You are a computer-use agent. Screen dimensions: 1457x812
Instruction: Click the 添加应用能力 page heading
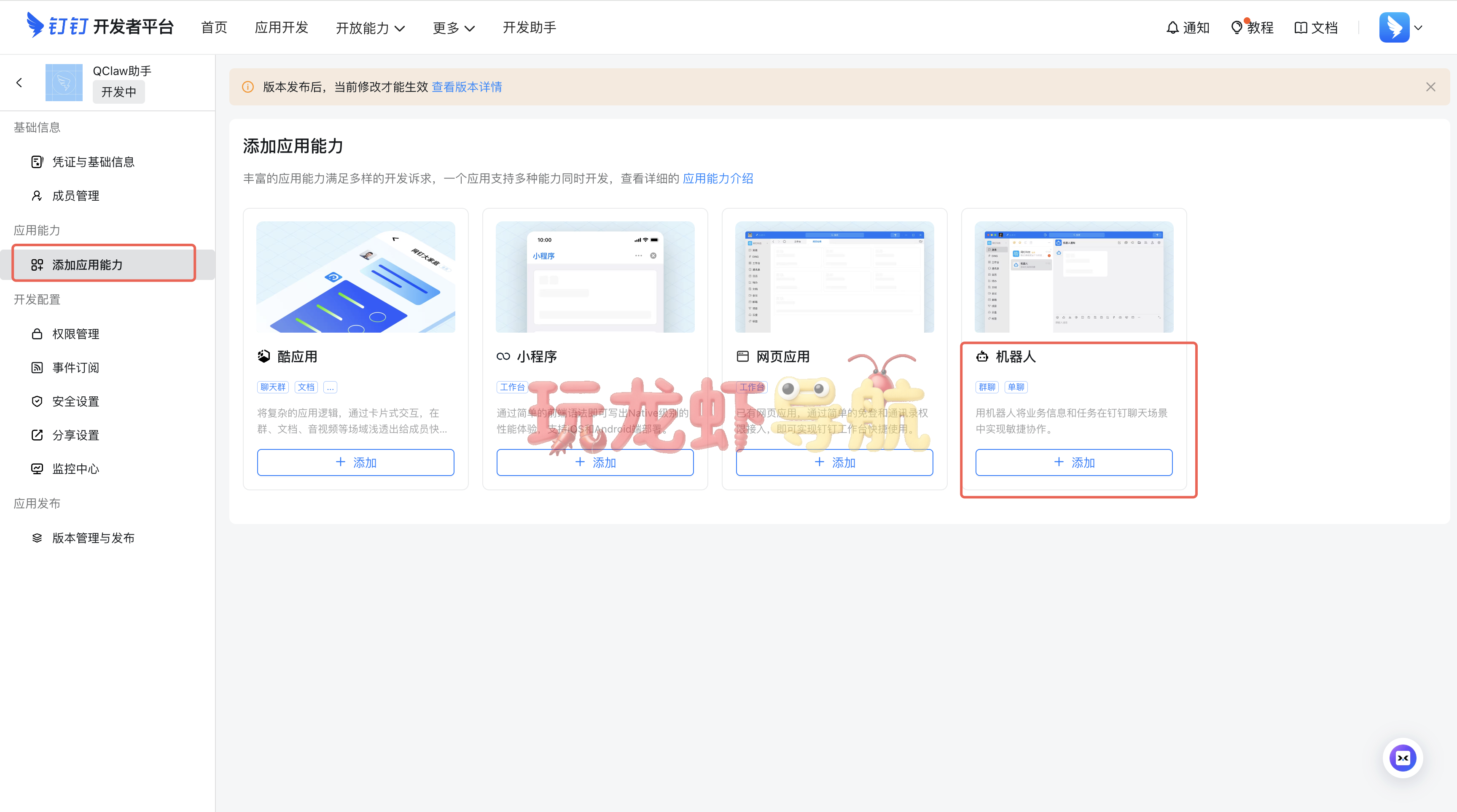coord(293,146)
